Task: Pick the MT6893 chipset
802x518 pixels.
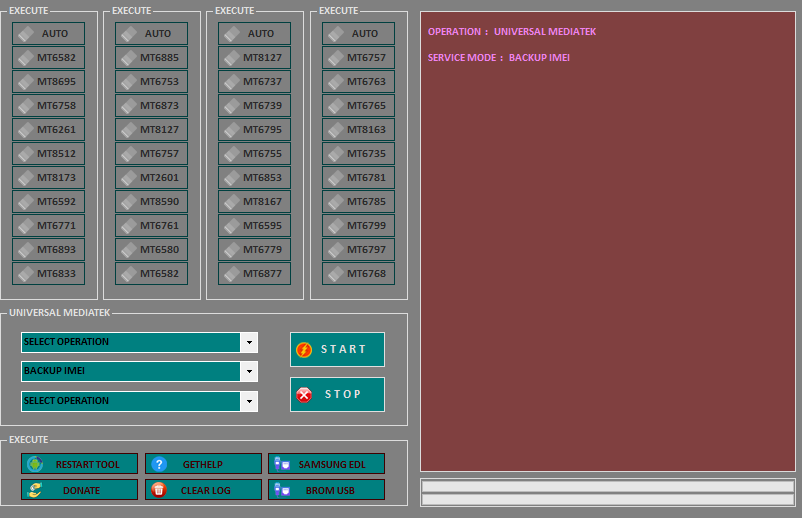Action: point(49,250)
